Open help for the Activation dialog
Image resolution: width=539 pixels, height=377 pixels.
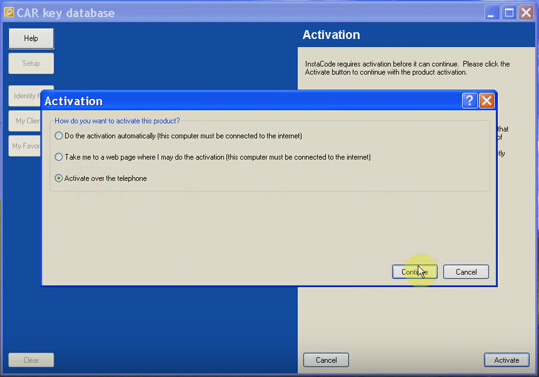(x=470, y=101)
